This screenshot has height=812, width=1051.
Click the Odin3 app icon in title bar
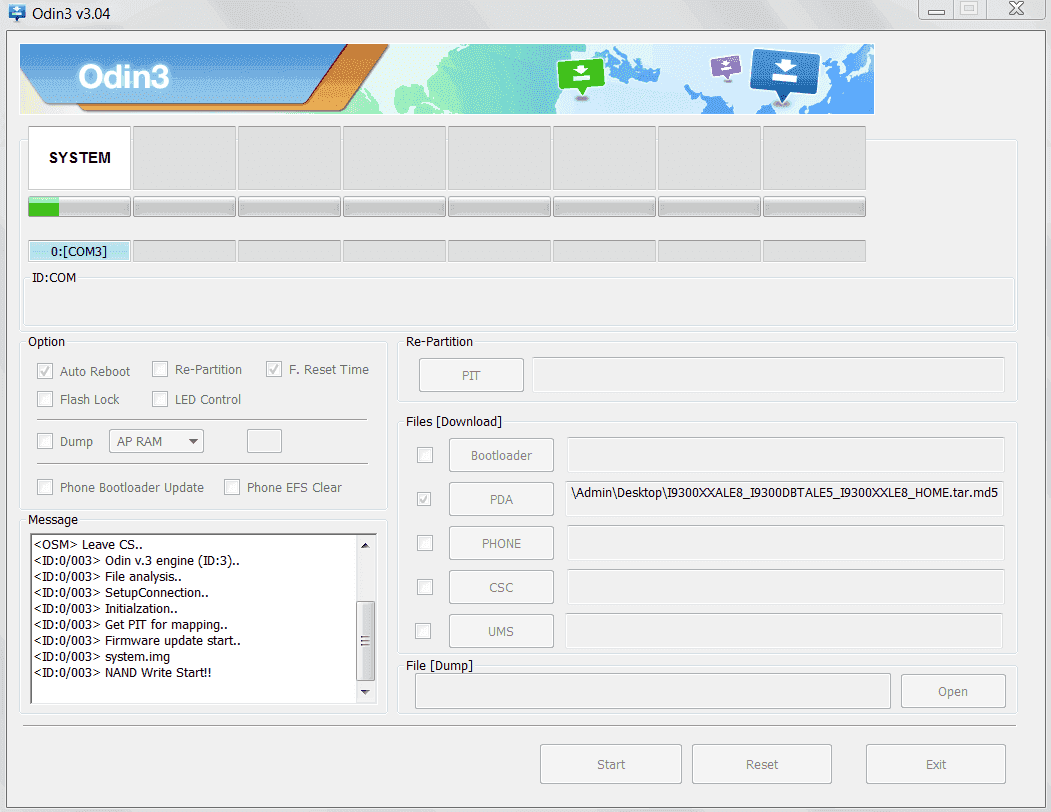coord(17,13)
